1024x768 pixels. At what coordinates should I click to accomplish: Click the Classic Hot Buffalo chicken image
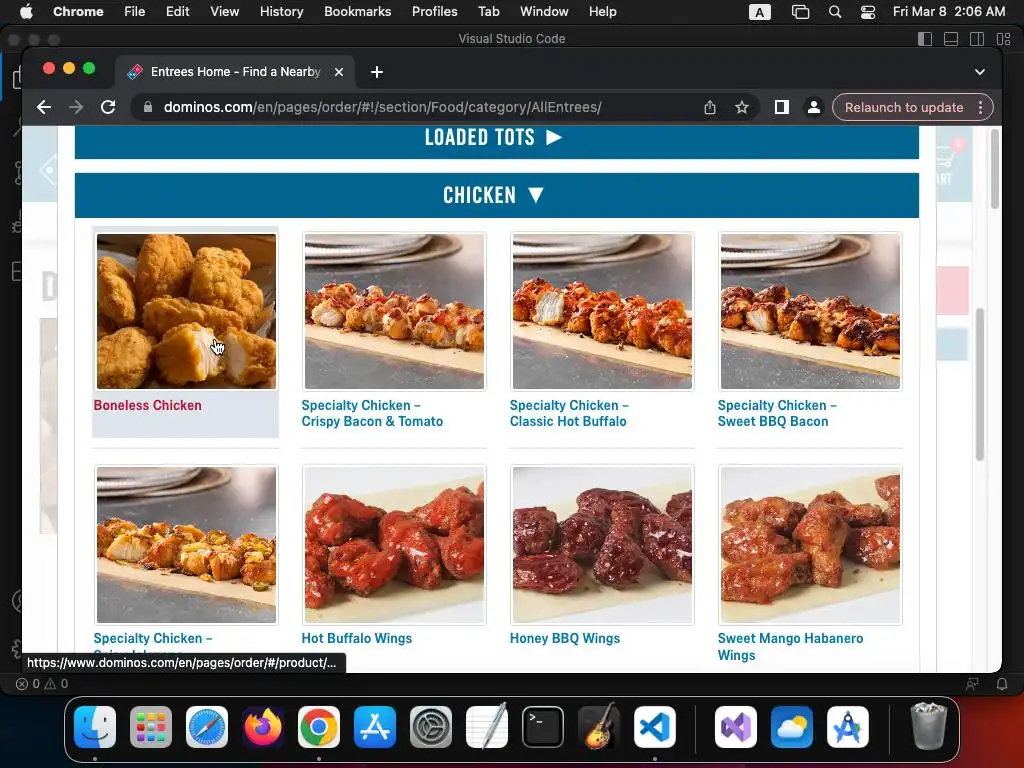(602, 311)
